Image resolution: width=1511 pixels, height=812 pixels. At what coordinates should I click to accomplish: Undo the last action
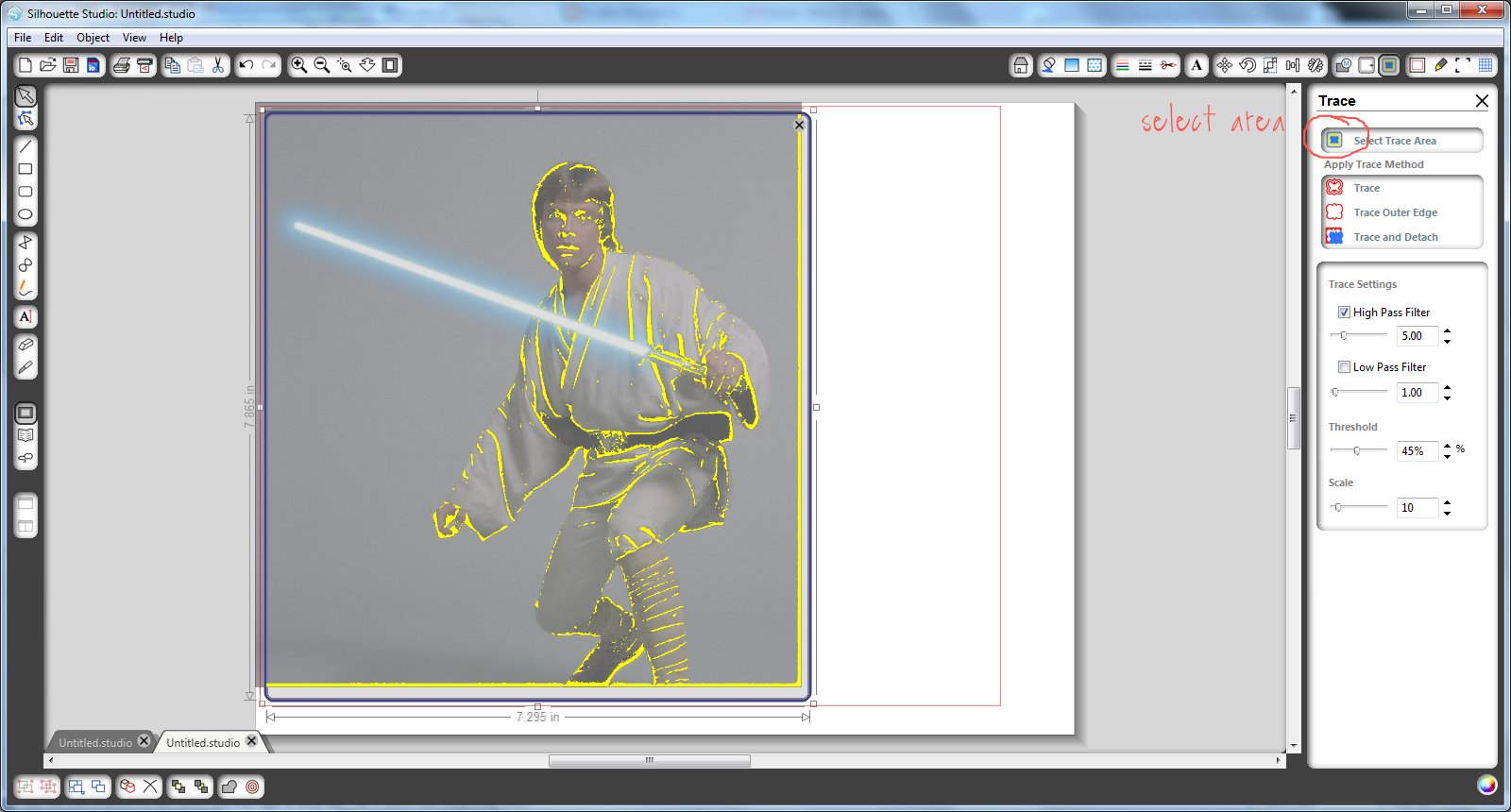click(x=246, y=65)
